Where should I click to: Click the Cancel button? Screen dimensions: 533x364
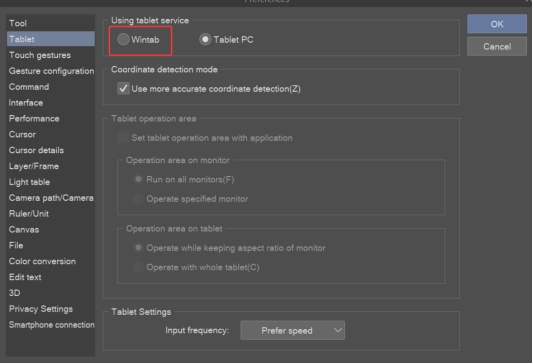497,47
